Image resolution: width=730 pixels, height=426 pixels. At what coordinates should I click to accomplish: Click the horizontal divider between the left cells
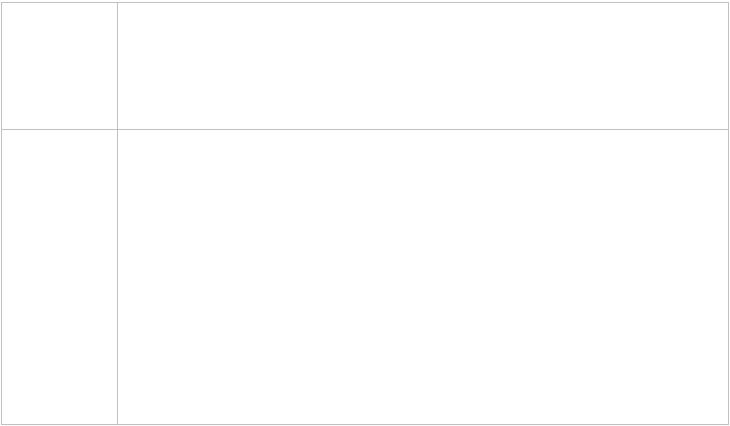pyautogui.click(x=60, y=129)
